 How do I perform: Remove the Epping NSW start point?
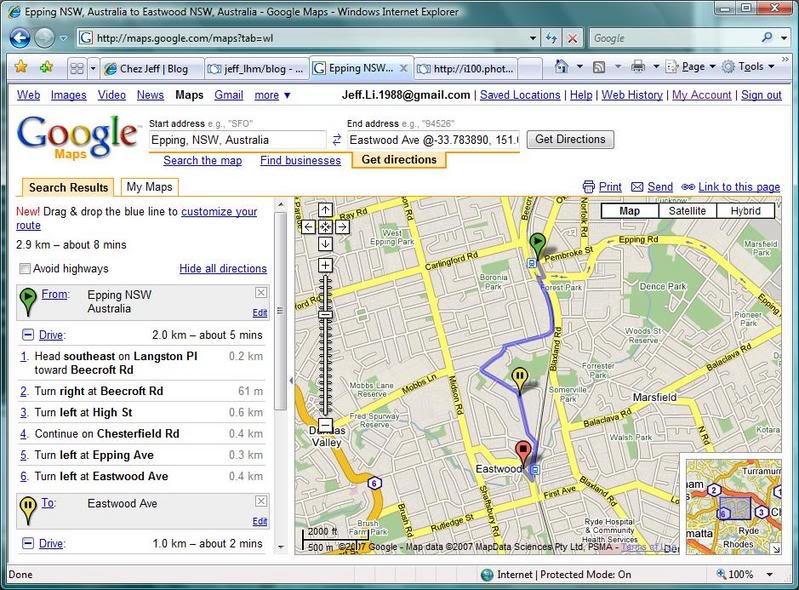tap(261, 293)
